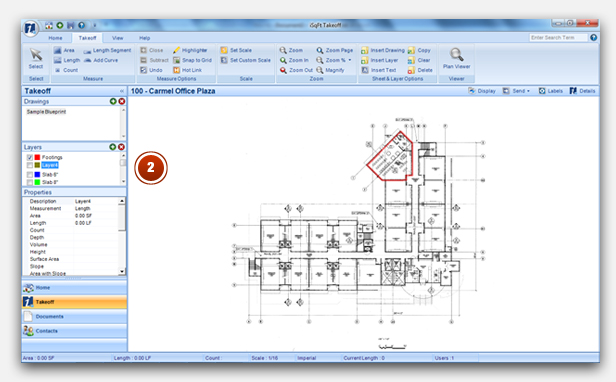Insert Drawing into the sheet
The height and width of the screenshot is (382, 616).
(383, 50)
